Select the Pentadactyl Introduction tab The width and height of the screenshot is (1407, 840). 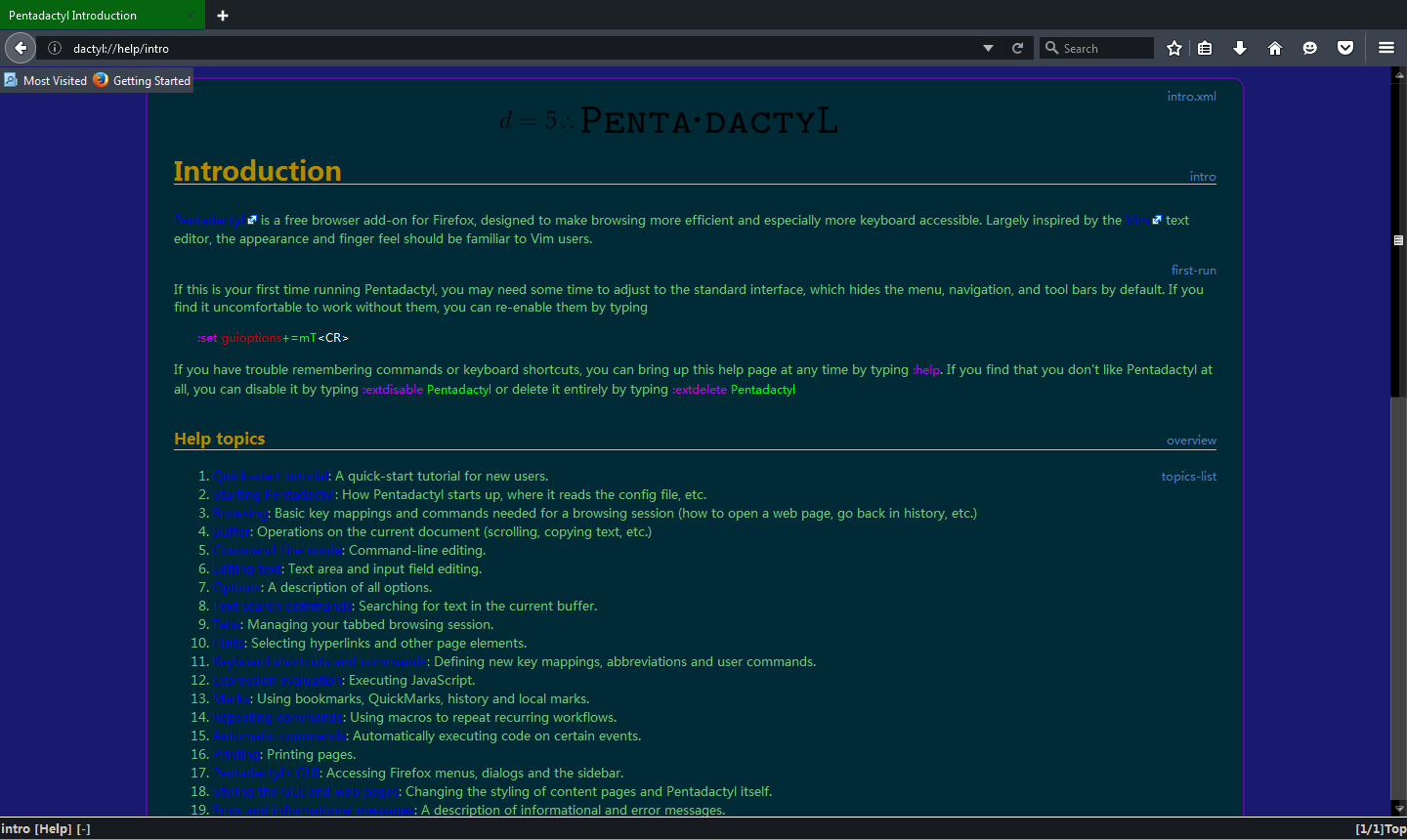102,15
